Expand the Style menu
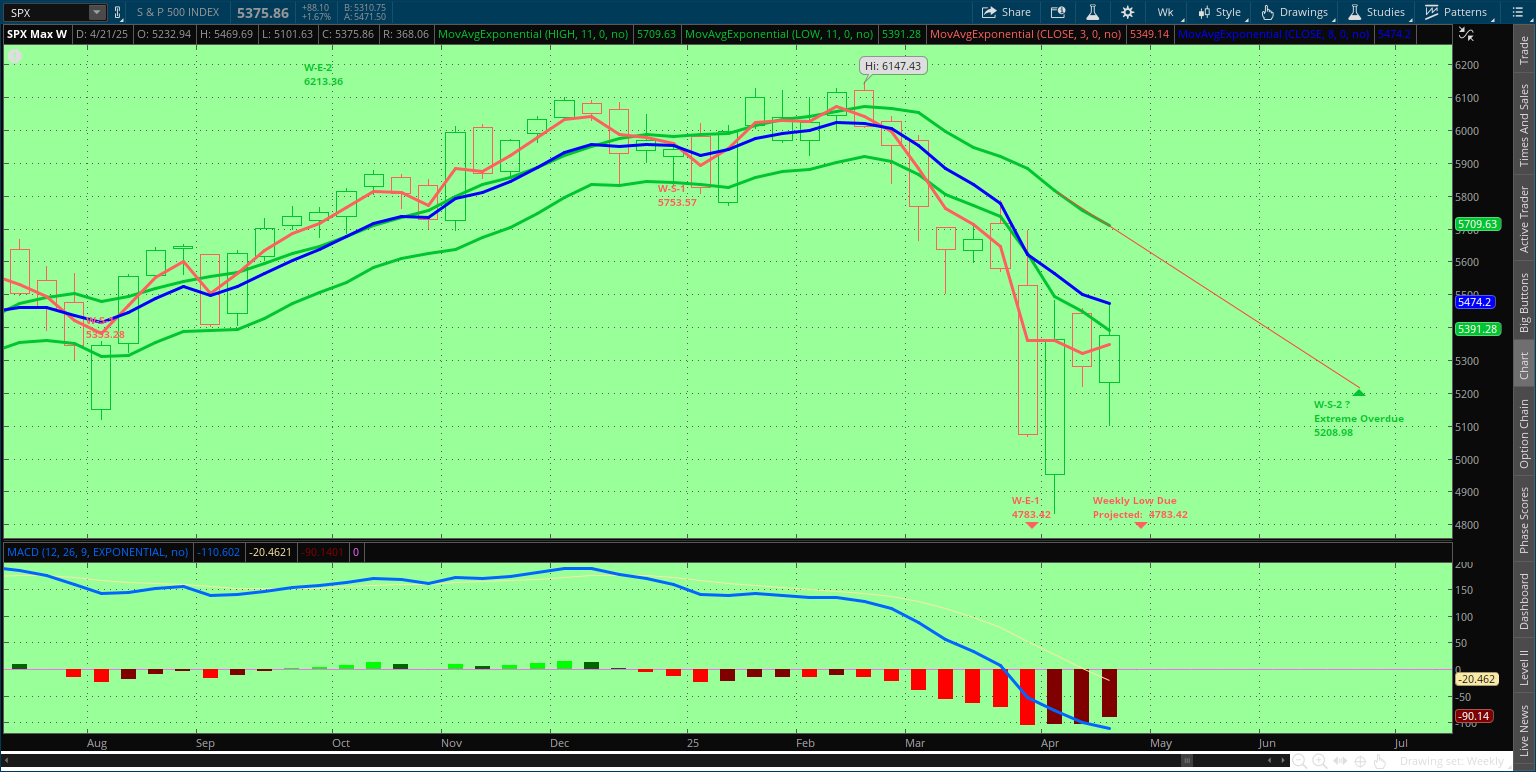The width and height of the screenshot is (1536, 772). coord(1219,12)
